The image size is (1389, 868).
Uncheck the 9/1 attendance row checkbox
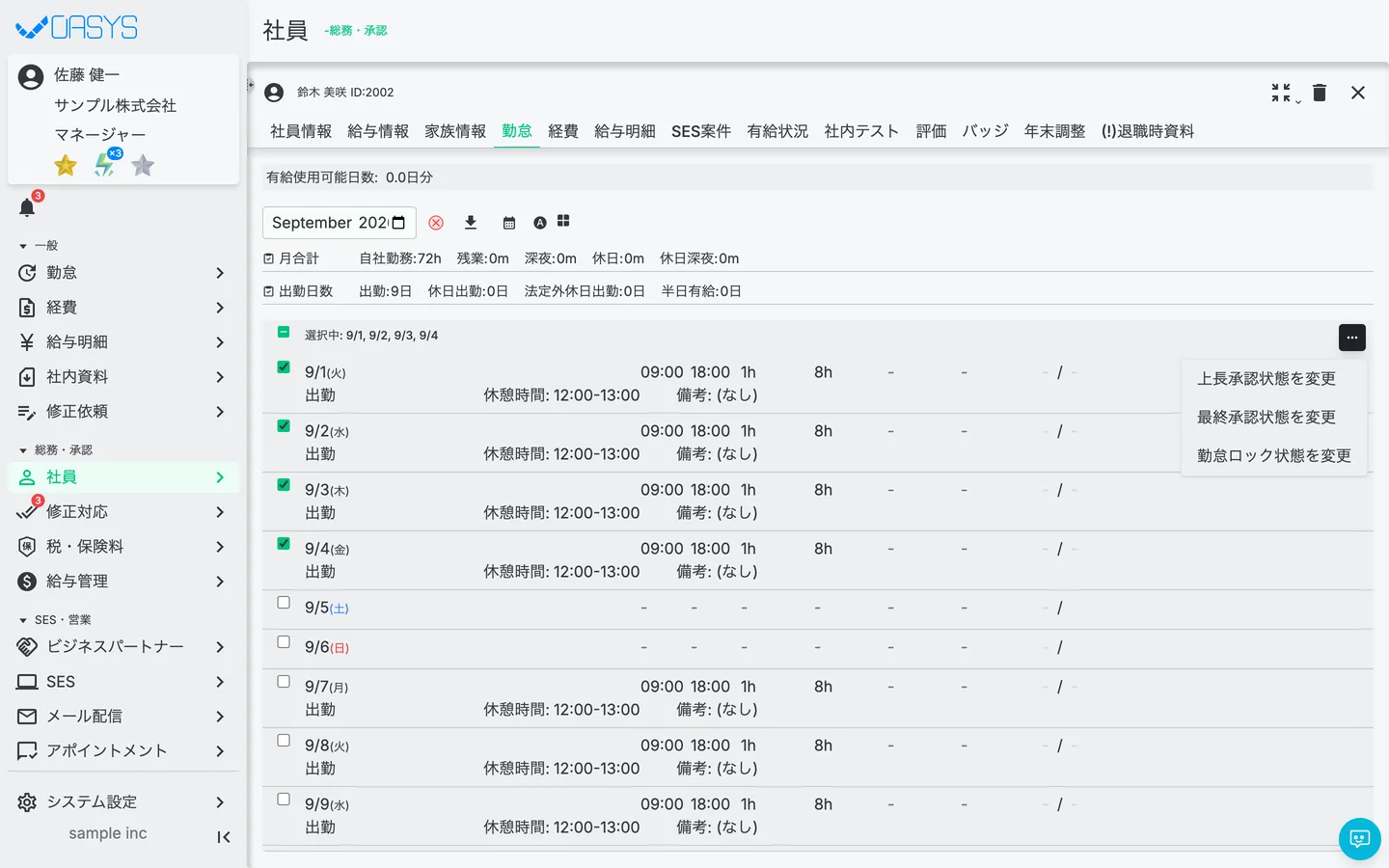[284, 366]
